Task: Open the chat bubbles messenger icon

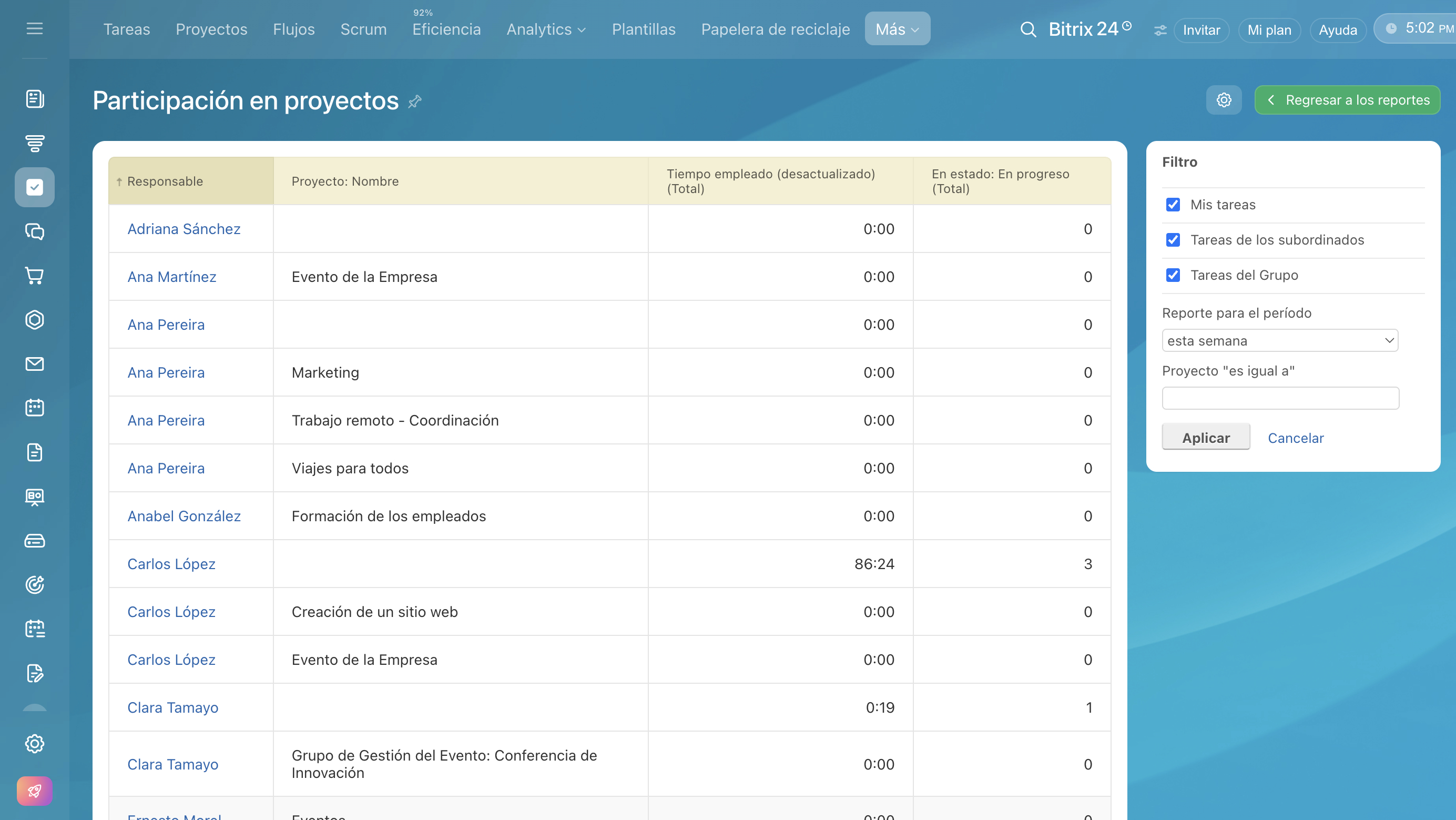Action: pos(35,231)
